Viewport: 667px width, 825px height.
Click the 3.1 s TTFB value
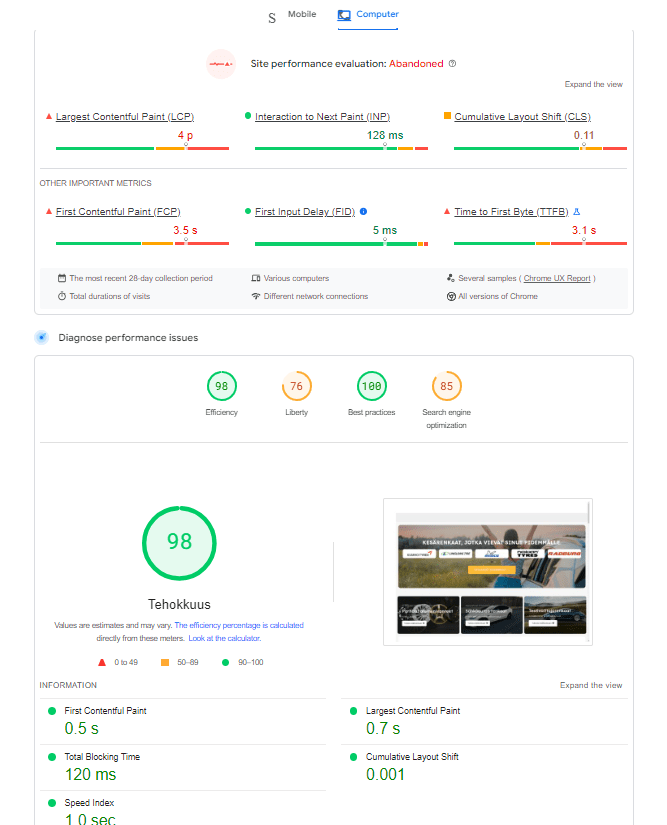point(584,230)
